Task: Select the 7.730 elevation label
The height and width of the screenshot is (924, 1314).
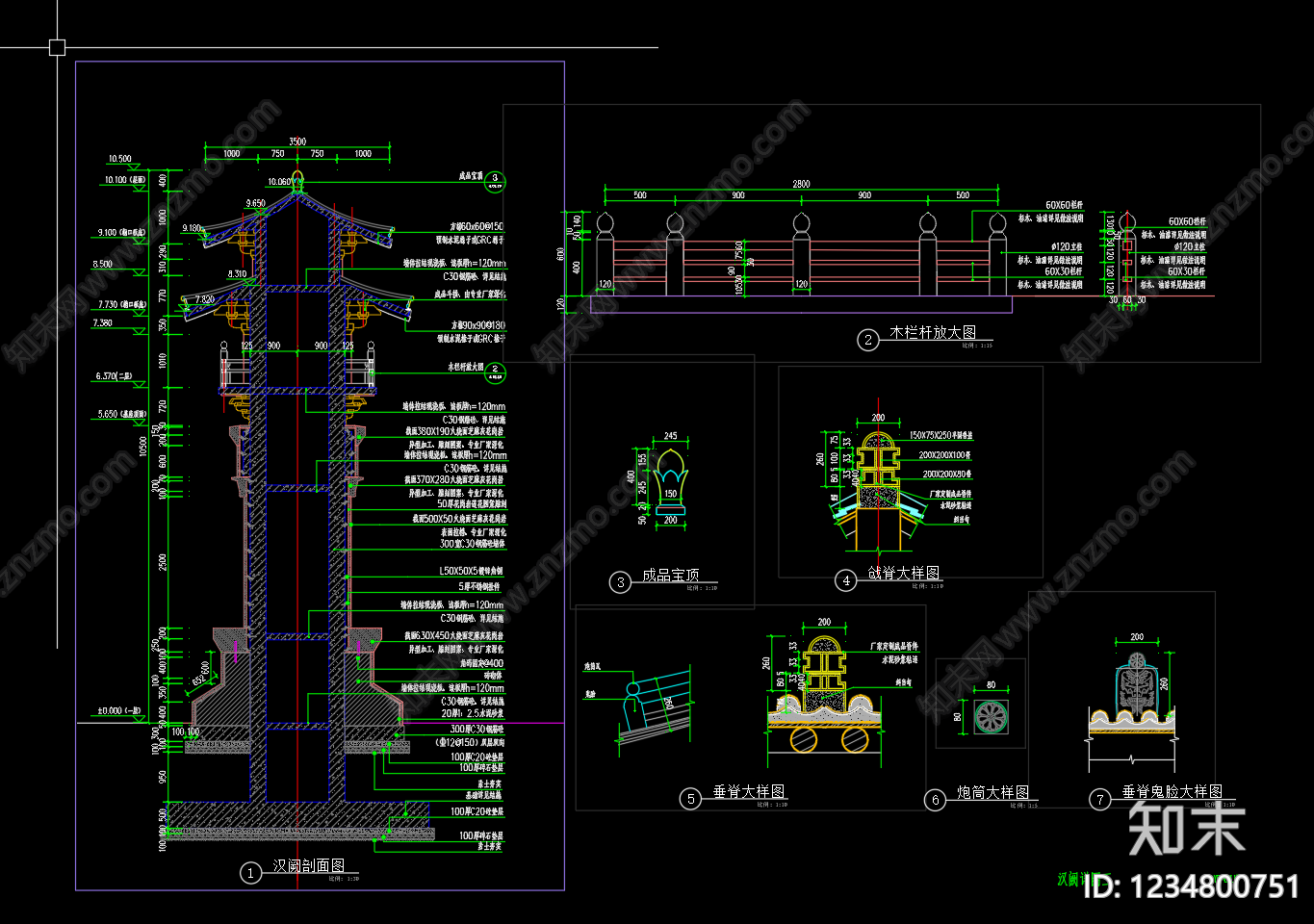Action: 121,304
